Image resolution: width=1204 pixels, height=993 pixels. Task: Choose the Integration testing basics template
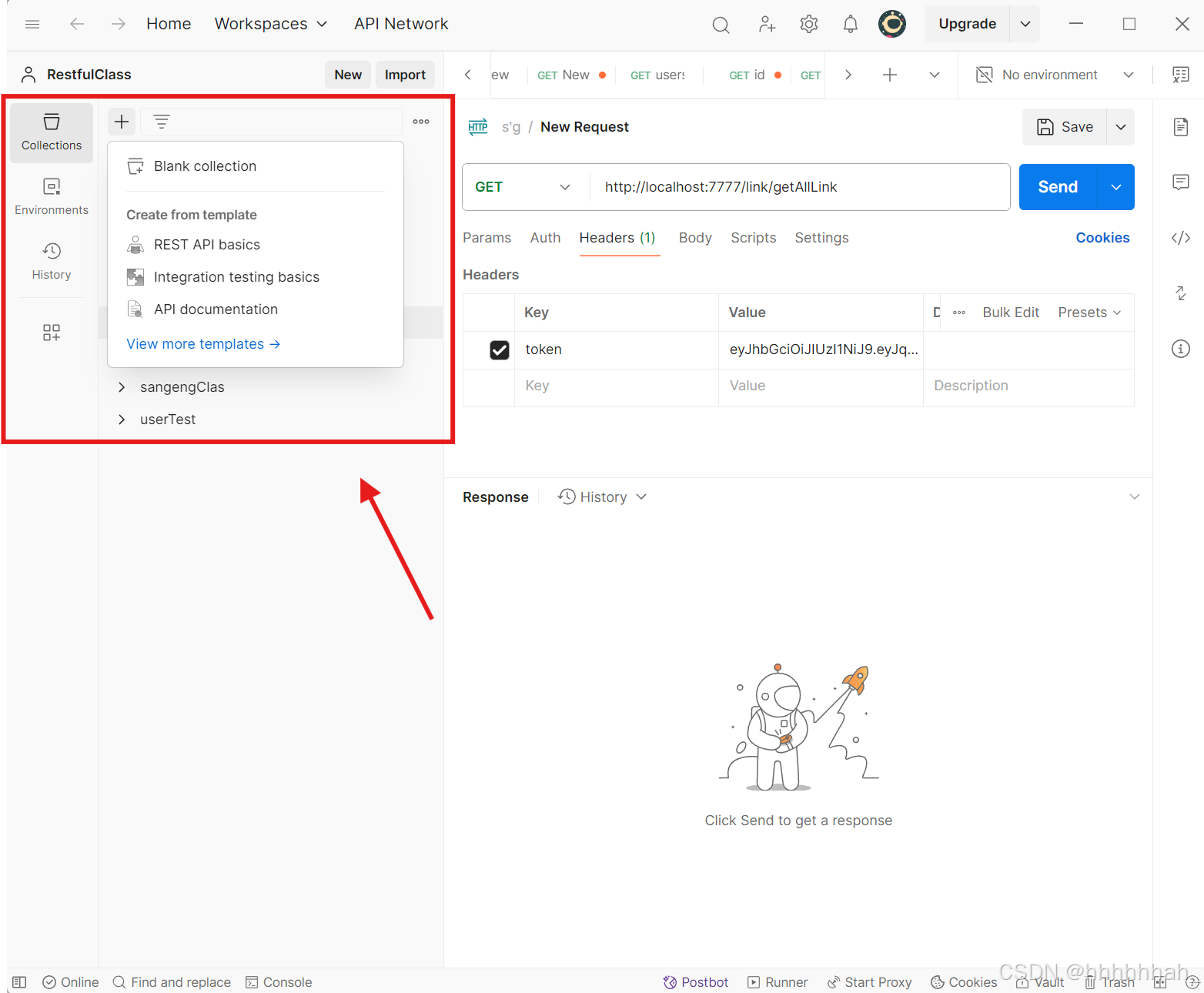[x=256, y=277]
